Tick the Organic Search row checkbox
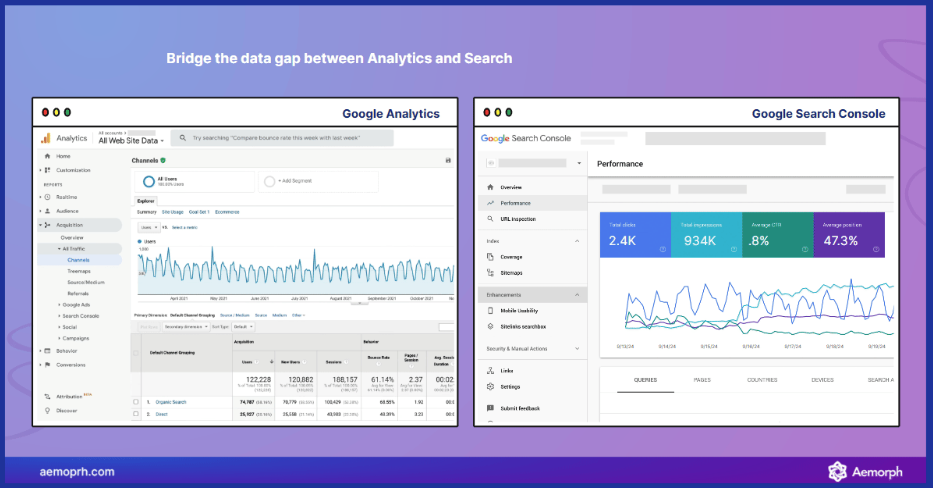The width and height of the screenshot is (933, 488). pos(136,402)
